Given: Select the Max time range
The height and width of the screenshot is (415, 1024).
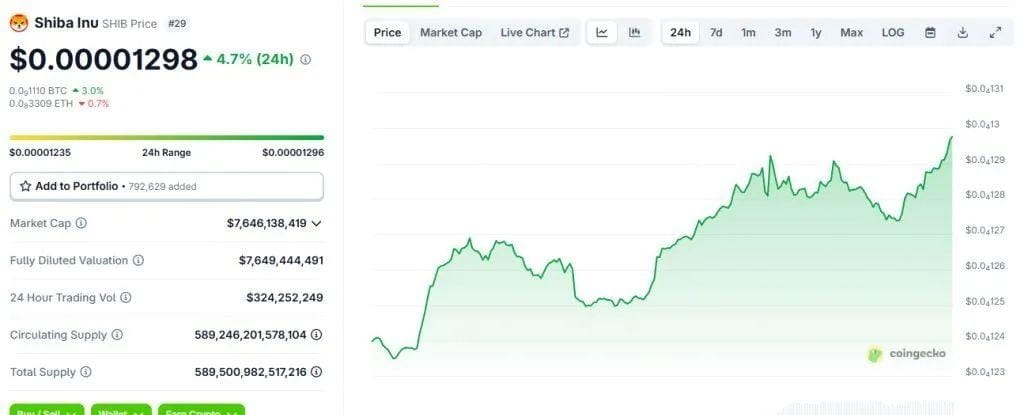Looking at the screenshot, I should click(x=851, y=33).
